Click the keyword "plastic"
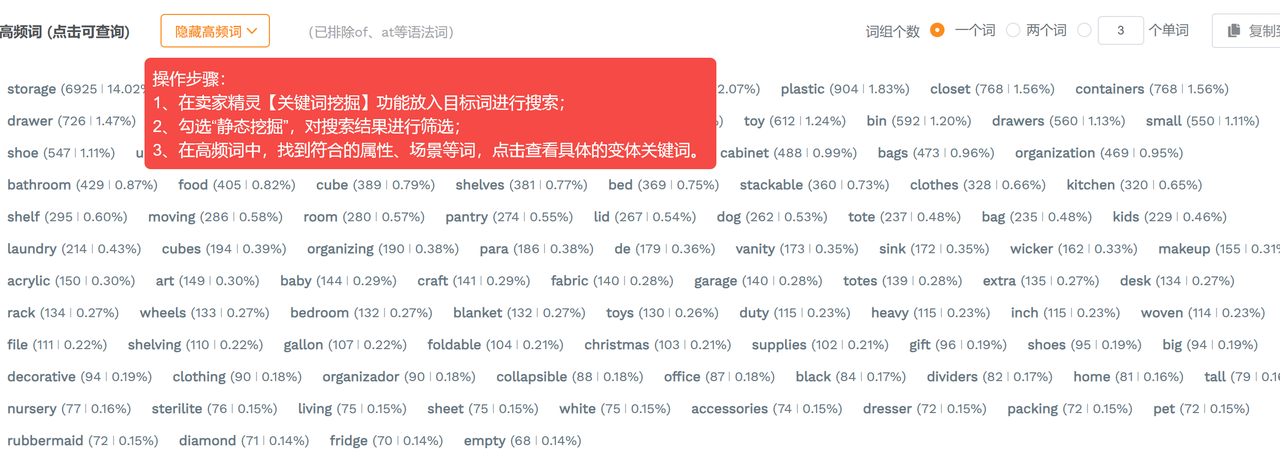The width and height of the screenshot is (1280, 460). [803, 89]
